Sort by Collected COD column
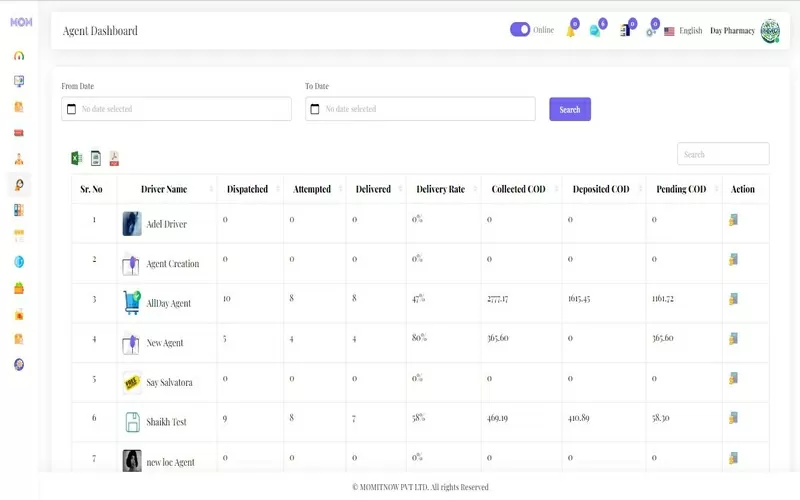This screenshot has height=500, width=800. coord(521,189)
